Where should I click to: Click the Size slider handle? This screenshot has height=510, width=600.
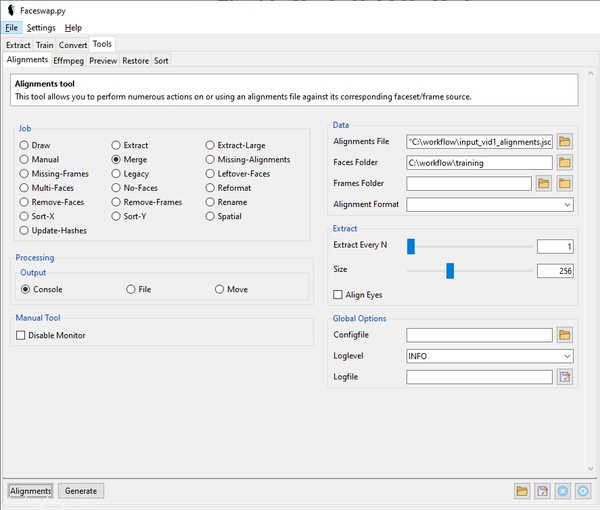(450, 270)
